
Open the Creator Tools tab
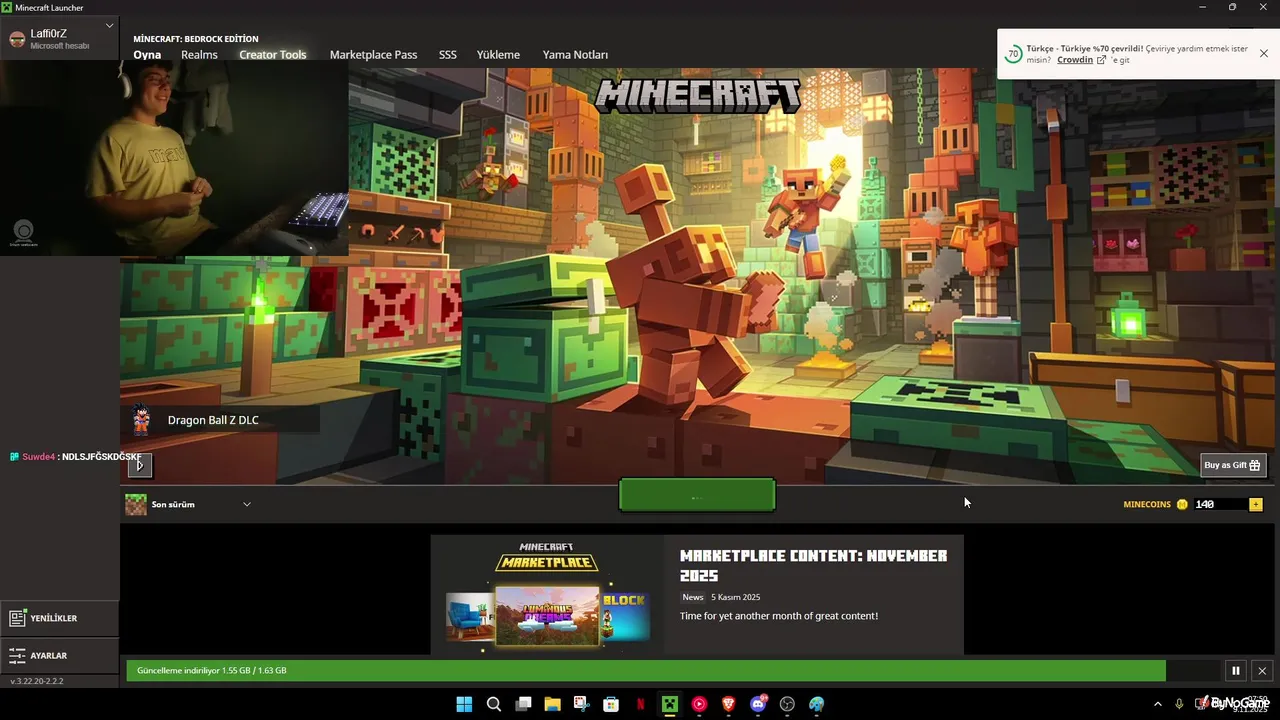[273, 55]
